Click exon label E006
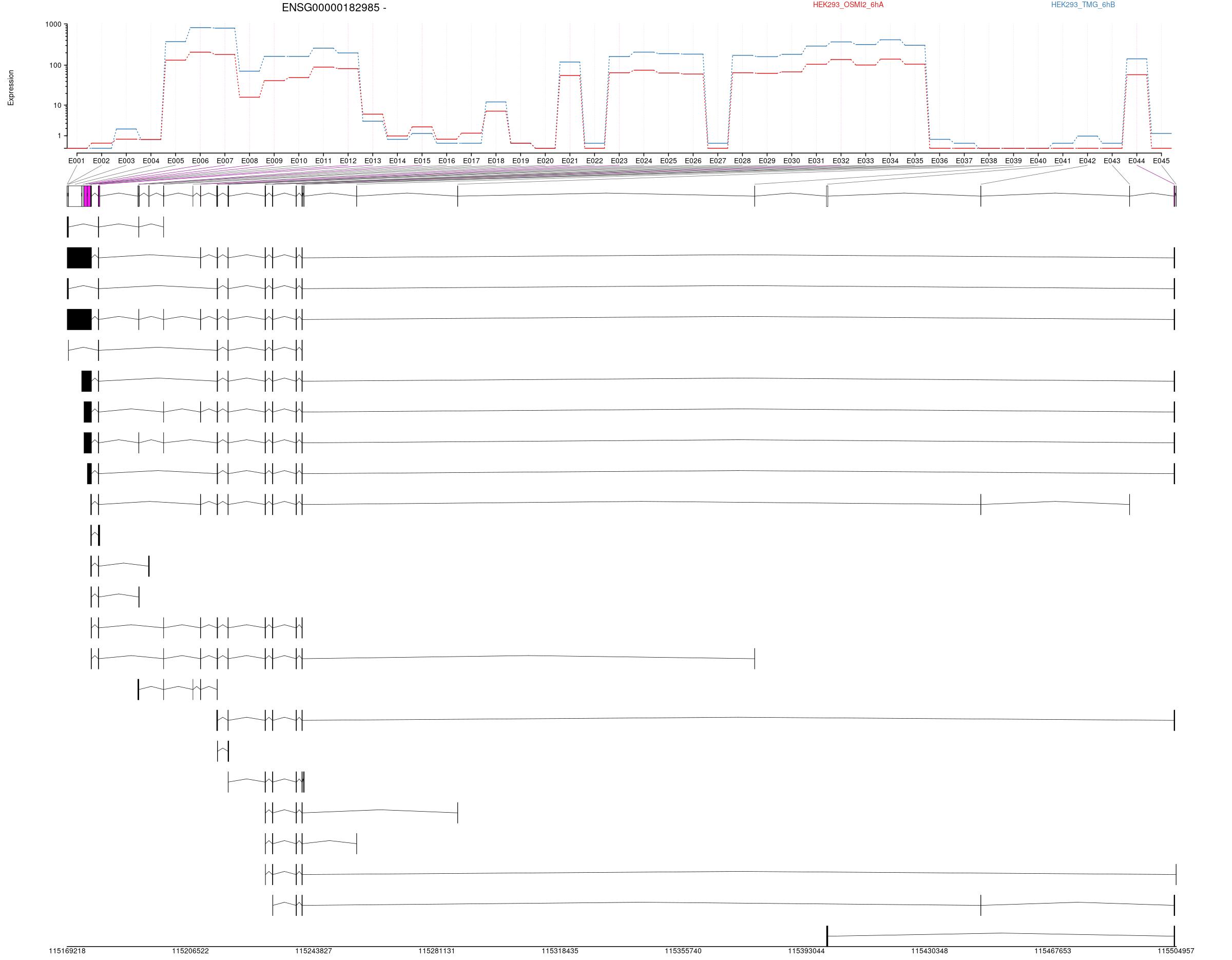Viewport: 1232px width, 960px height. (x=200, y=161)
